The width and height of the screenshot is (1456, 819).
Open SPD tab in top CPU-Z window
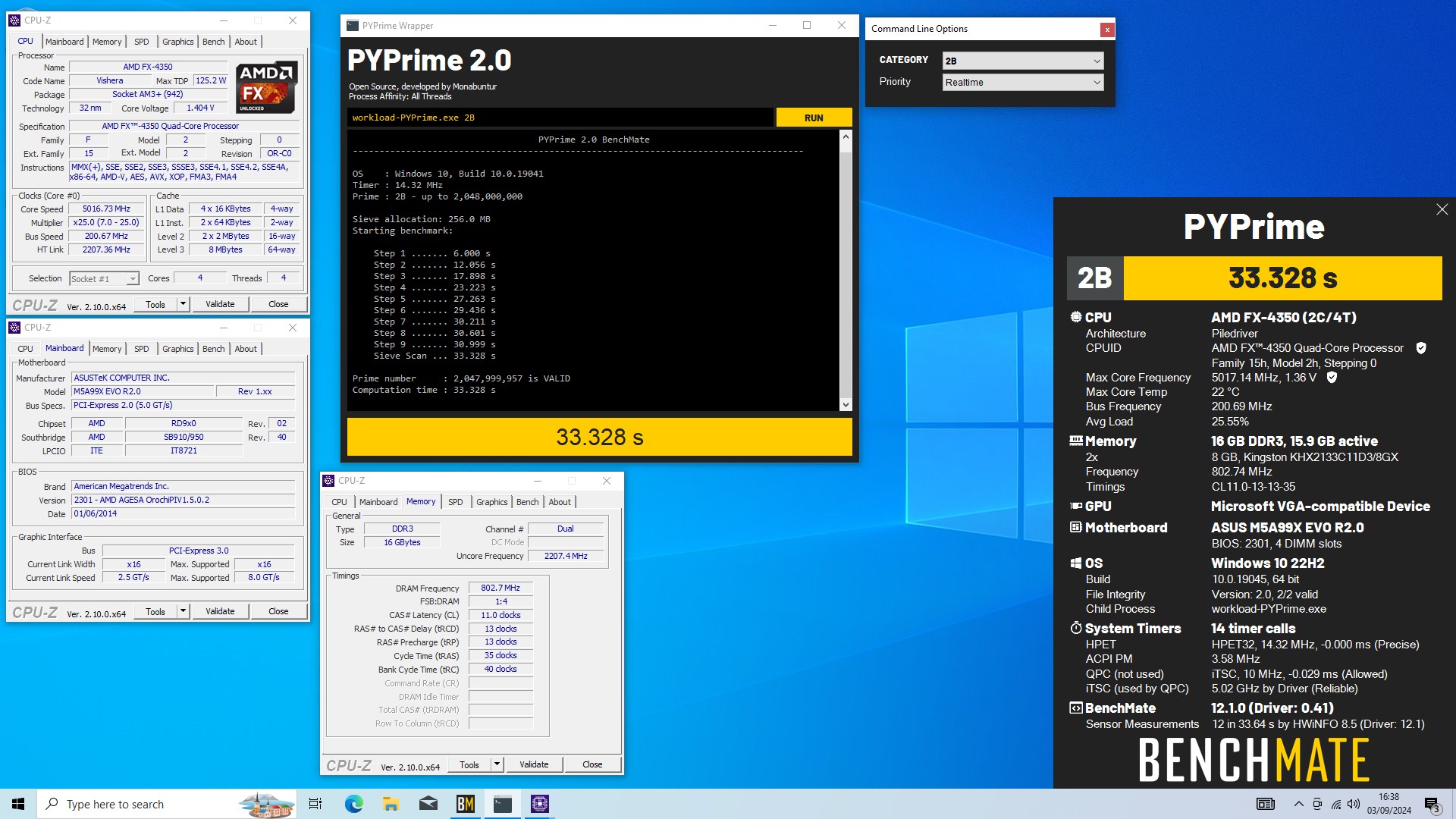pos(141,42)
